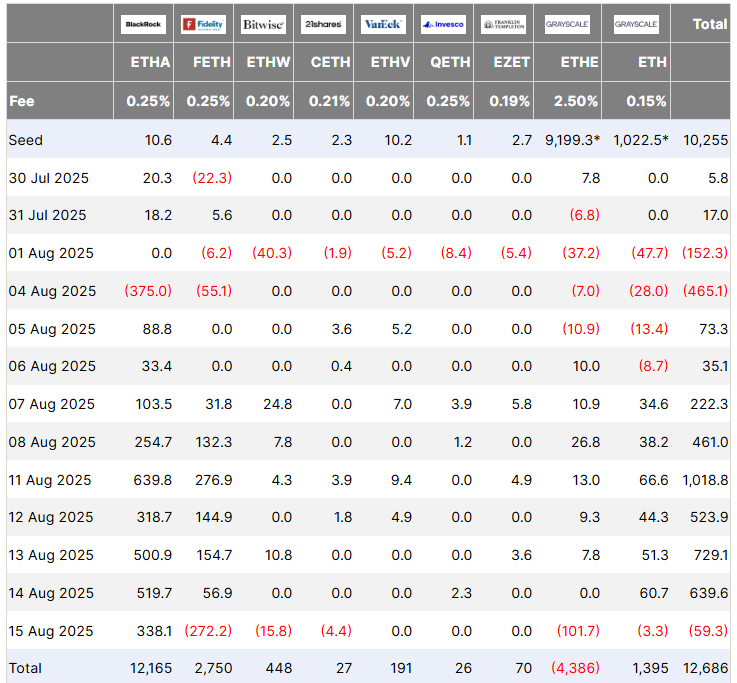Select the Bitwise logo

263,24
